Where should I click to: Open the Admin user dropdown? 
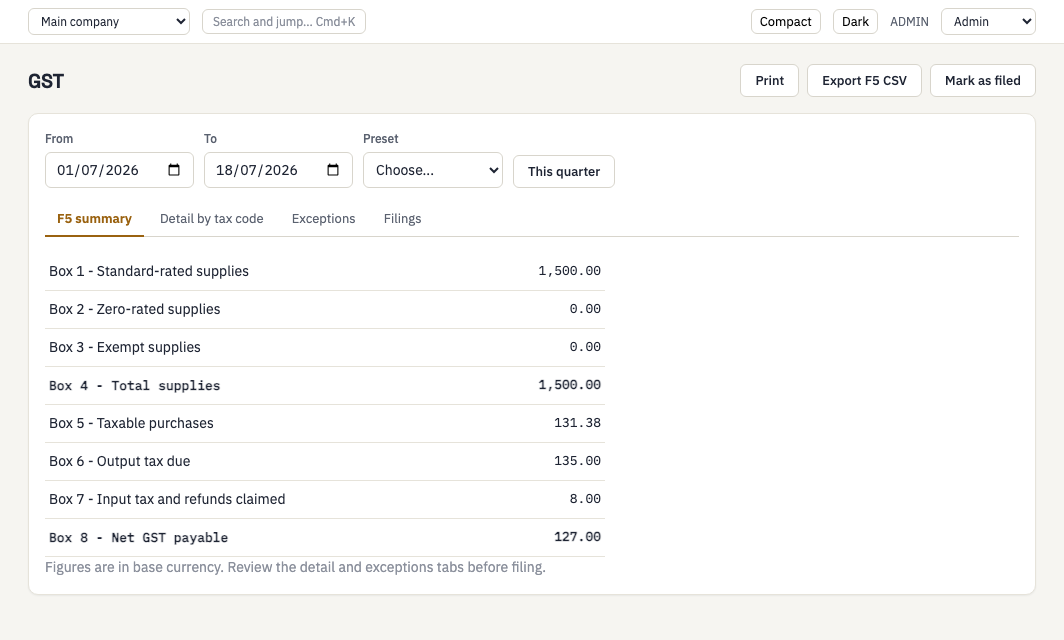click(988, 22)
